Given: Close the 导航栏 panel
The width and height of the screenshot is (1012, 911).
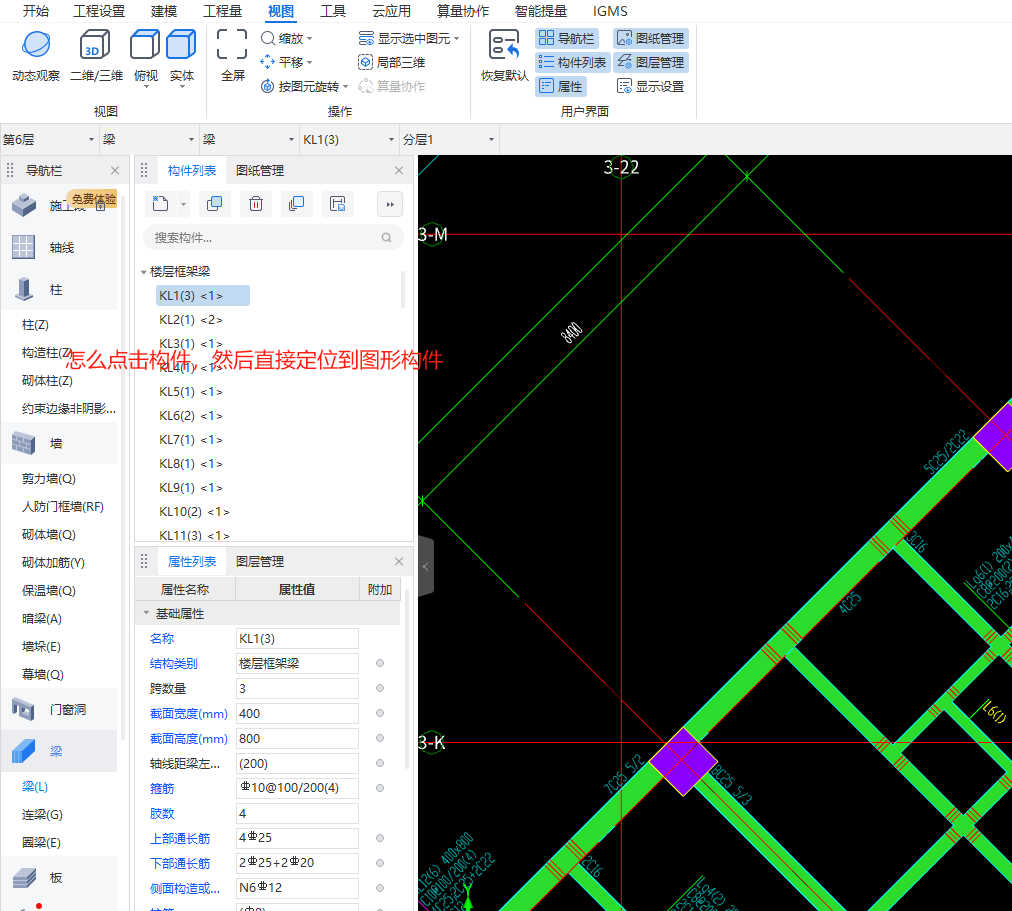Looking at the screenshot, I should click(115, 170).
